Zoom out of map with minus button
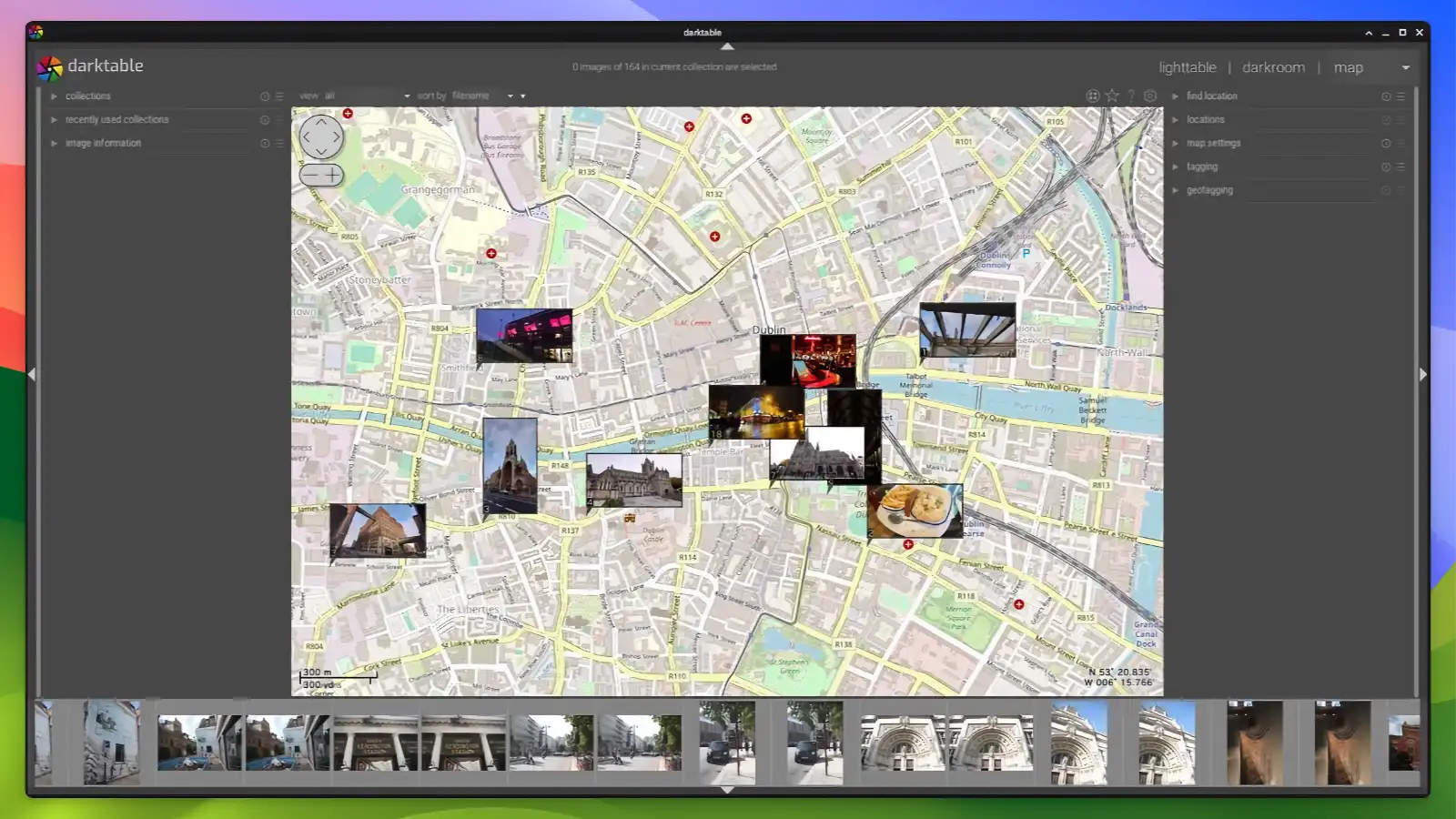This screenshot has width=1456, height=819. [310, 175]
